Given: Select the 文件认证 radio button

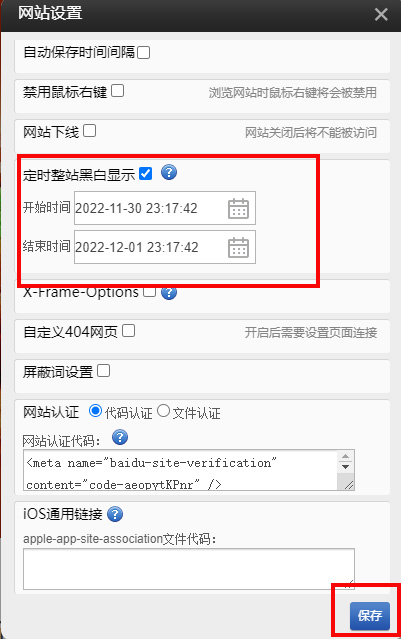Looking at the screenshot, I should coord(163,411).
